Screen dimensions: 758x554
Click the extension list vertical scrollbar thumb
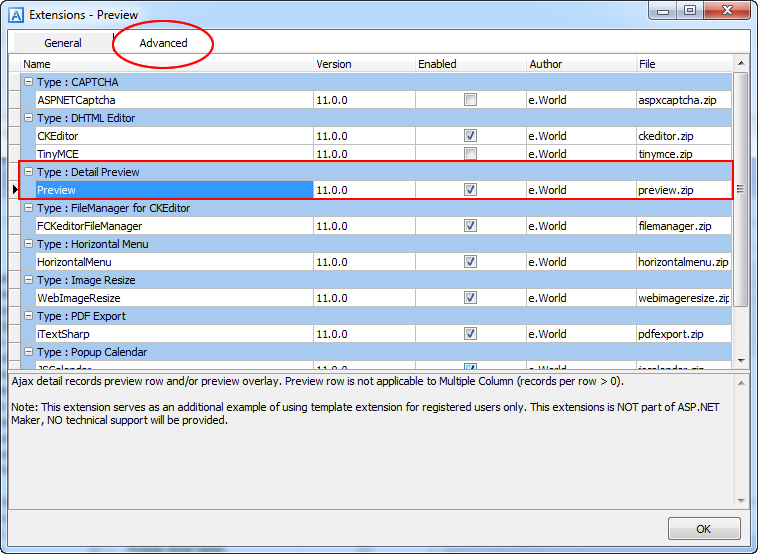point(741,189)
